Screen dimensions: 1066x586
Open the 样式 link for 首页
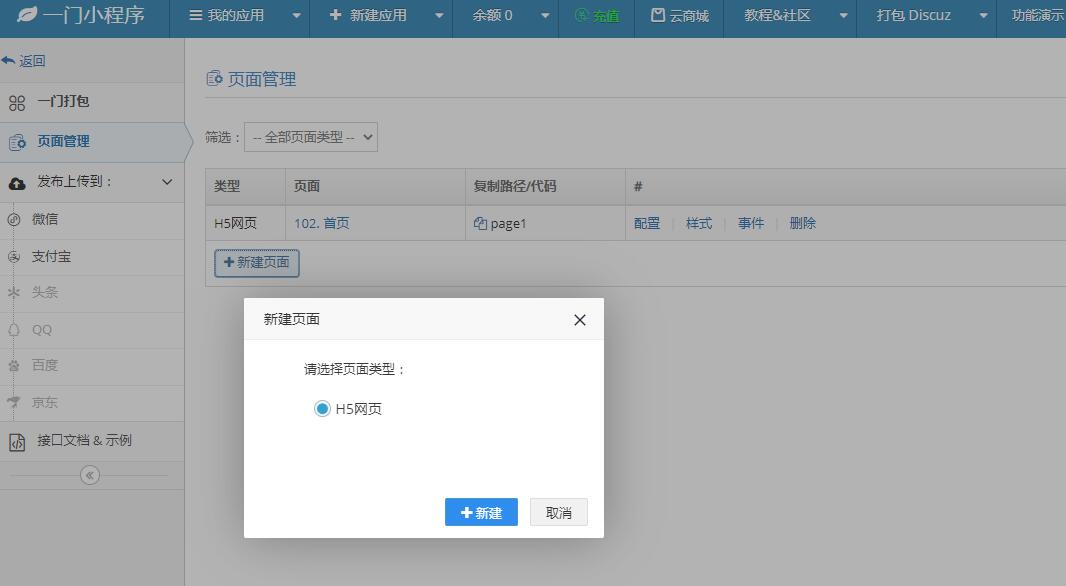pos(699,223)
